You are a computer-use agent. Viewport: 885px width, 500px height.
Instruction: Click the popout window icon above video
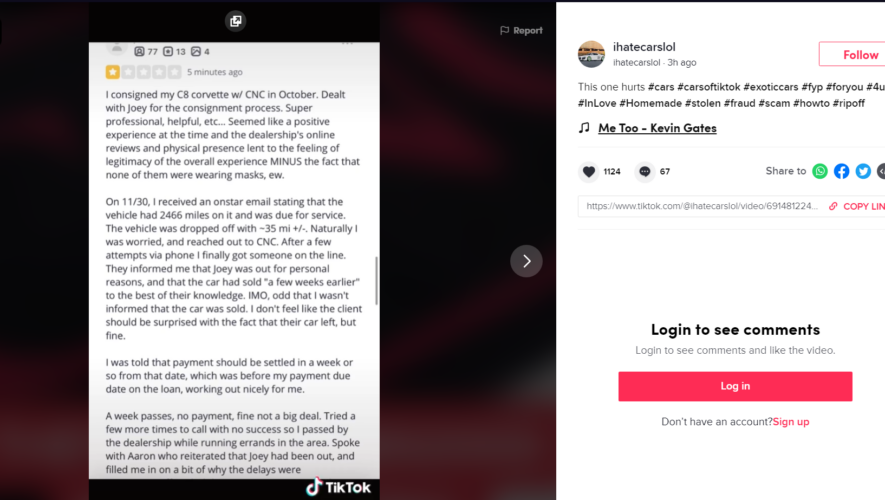coord(235,21)
